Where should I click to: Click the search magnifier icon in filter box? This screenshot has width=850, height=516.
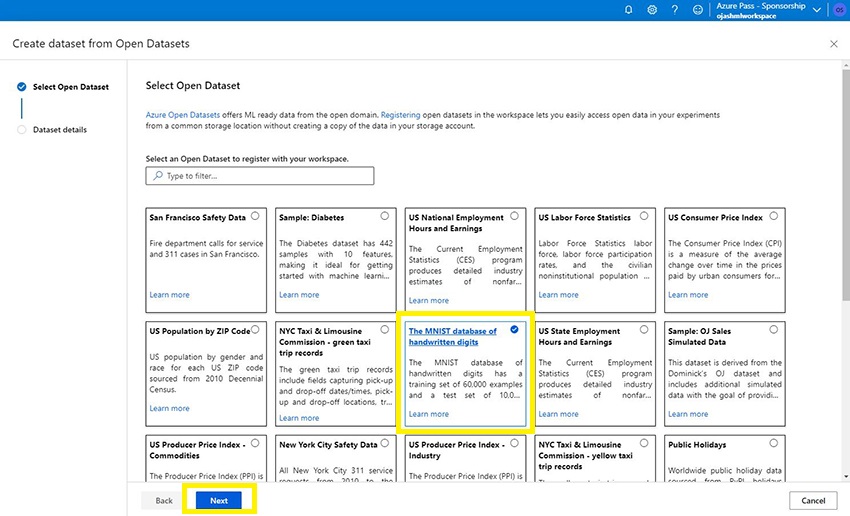tap(158, 176)
